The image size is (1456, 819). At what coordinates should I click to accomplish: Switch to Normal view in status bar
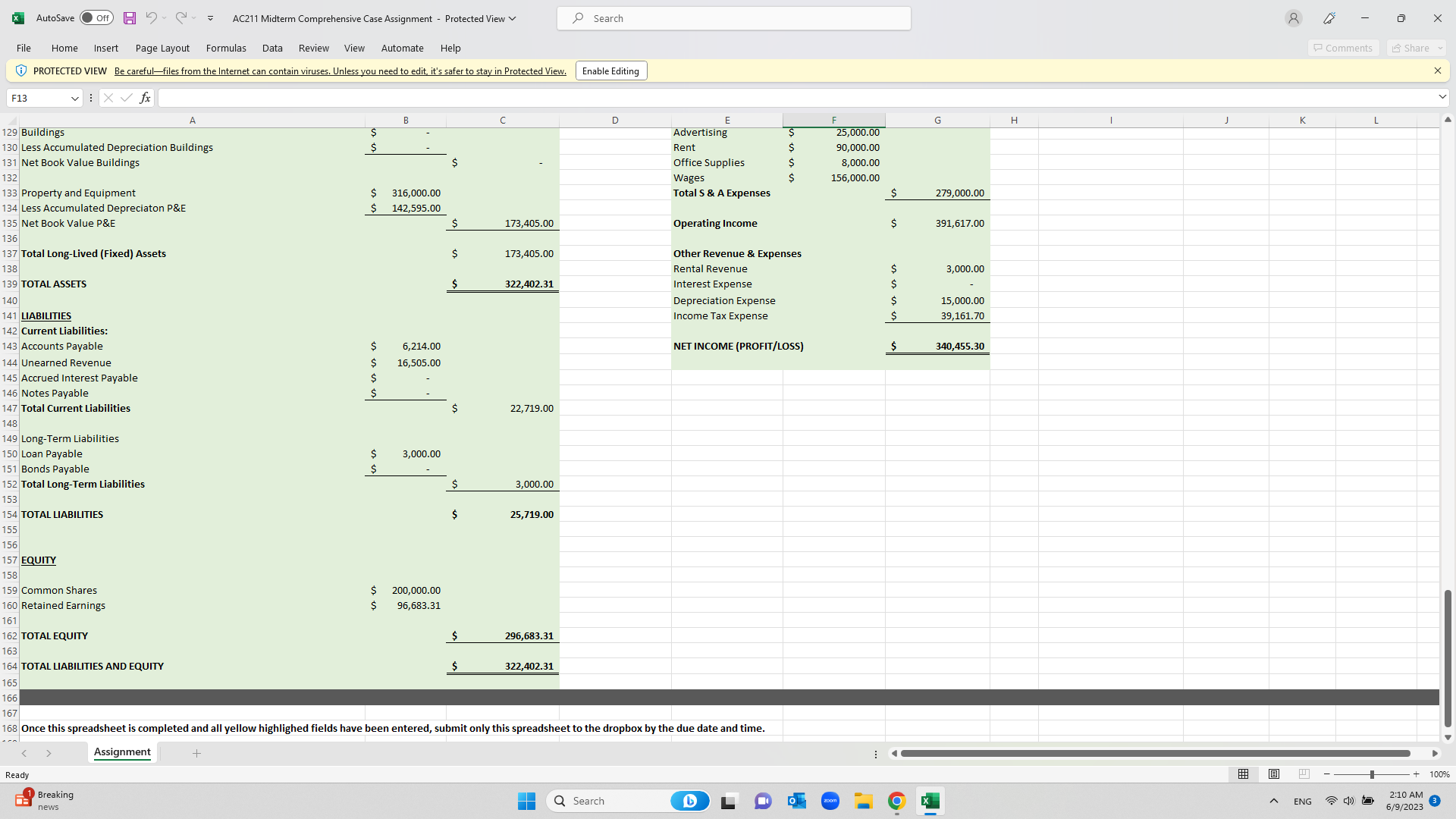1242,774
